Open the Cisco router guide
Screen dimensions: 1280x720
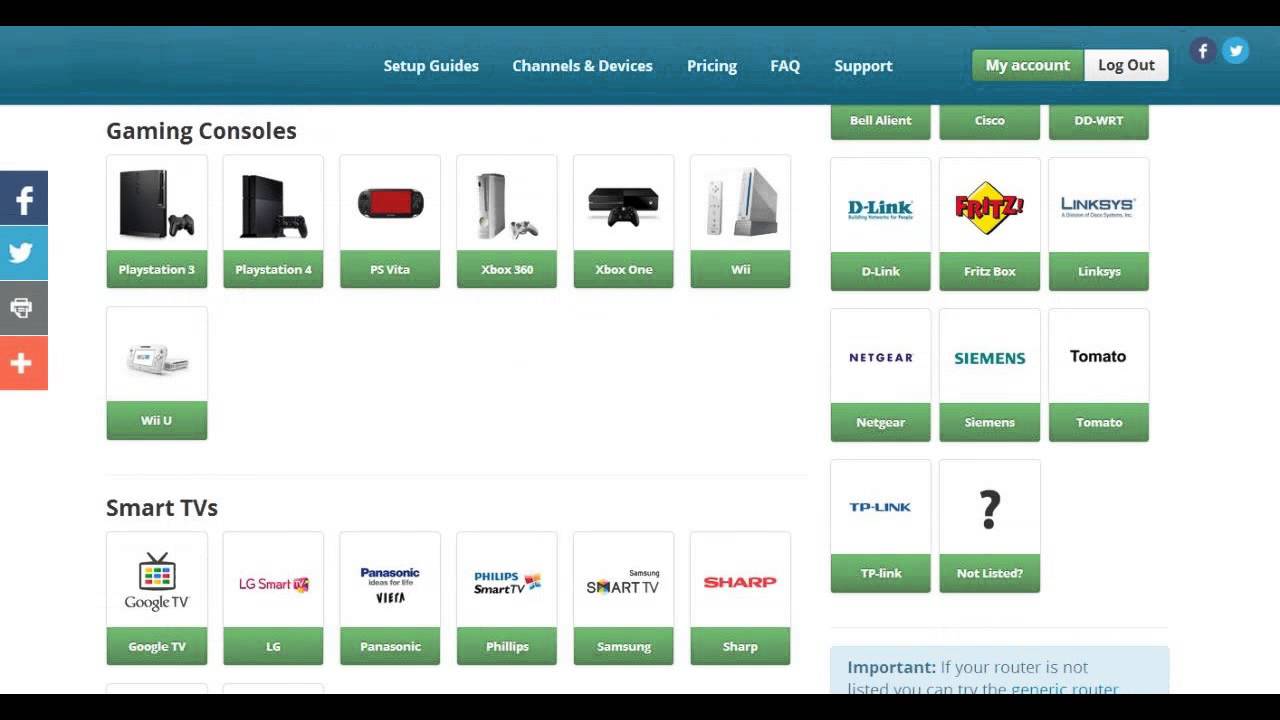point(989,121)
